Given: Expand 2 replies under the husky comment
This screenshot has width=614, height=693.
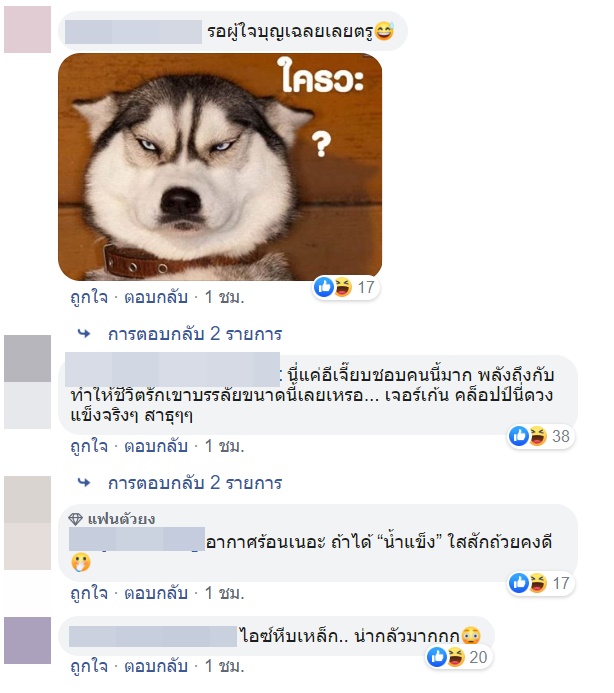Looking at the screenshot, I should coord(195,334).
